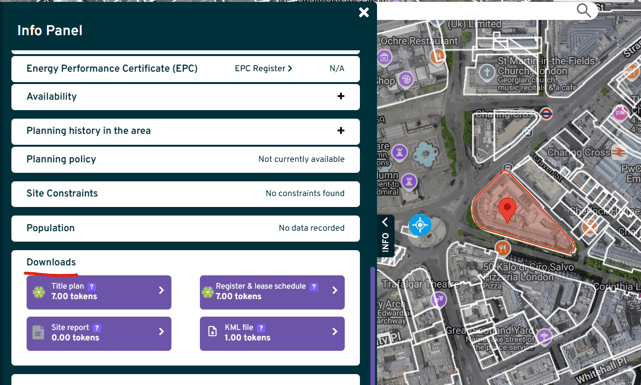Click the map search magnifier icon

click(x=583, y=10)
